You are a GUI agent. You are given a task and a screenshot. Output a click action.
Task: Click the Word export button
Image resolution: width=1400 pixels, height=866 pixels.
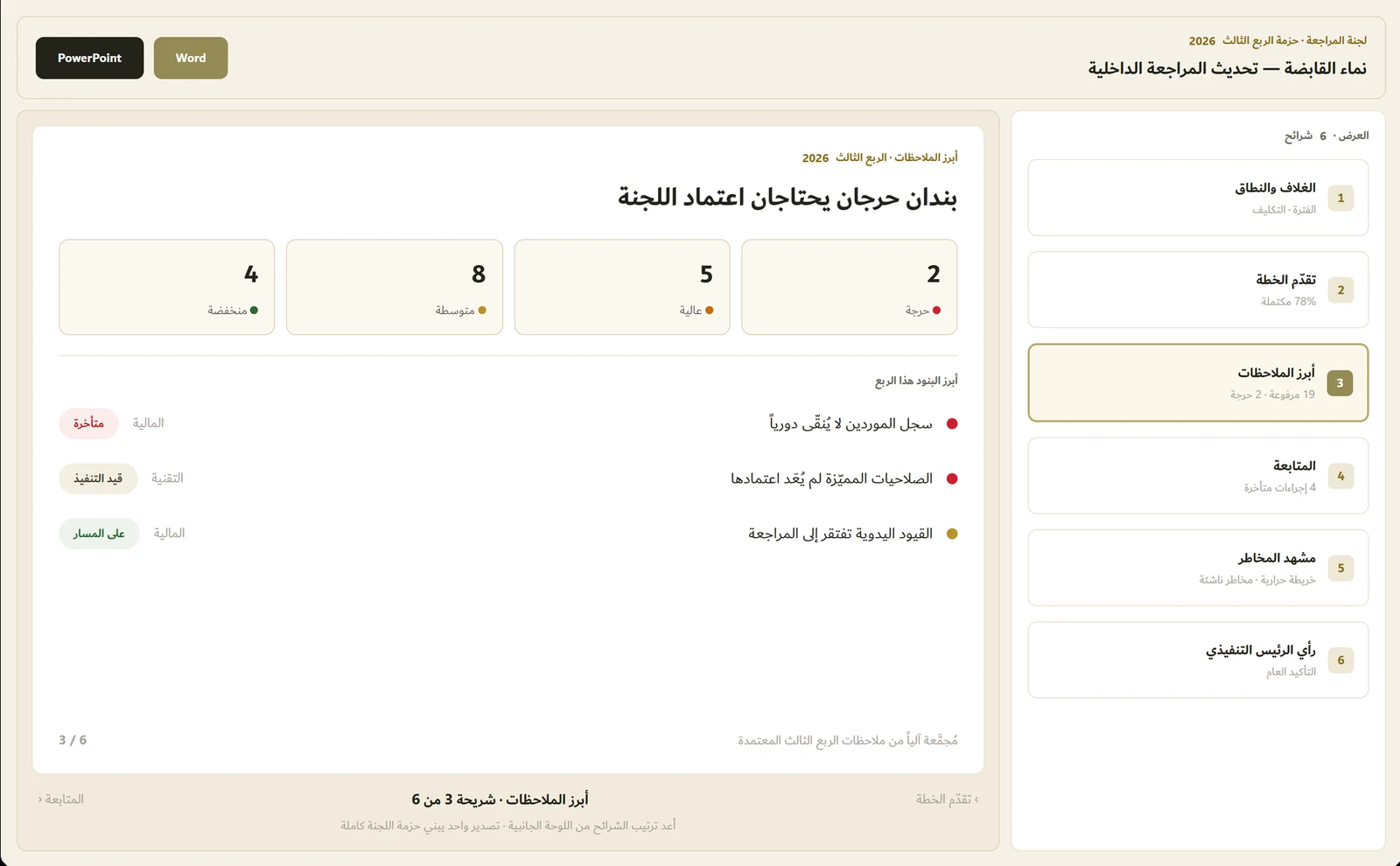coord(191,58)
